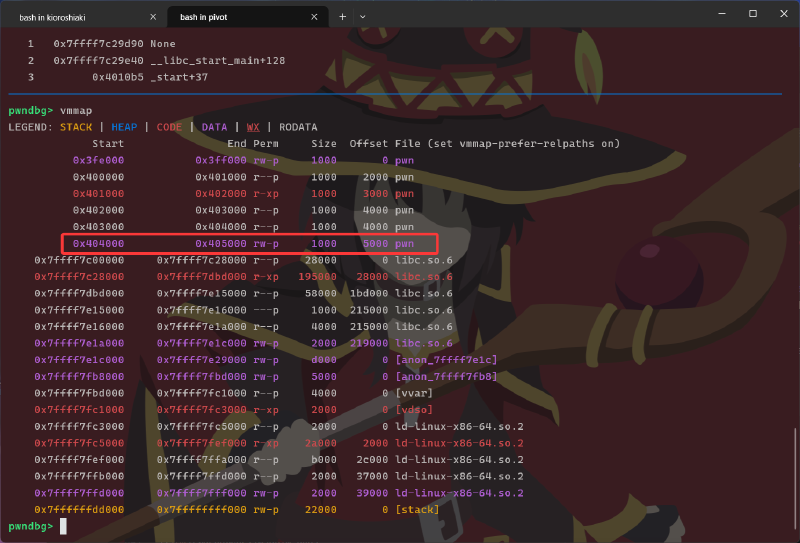The height and width of the screenshot is (543, 800).
Task: Click start address 0x400000
Action: tap(98, 177)
